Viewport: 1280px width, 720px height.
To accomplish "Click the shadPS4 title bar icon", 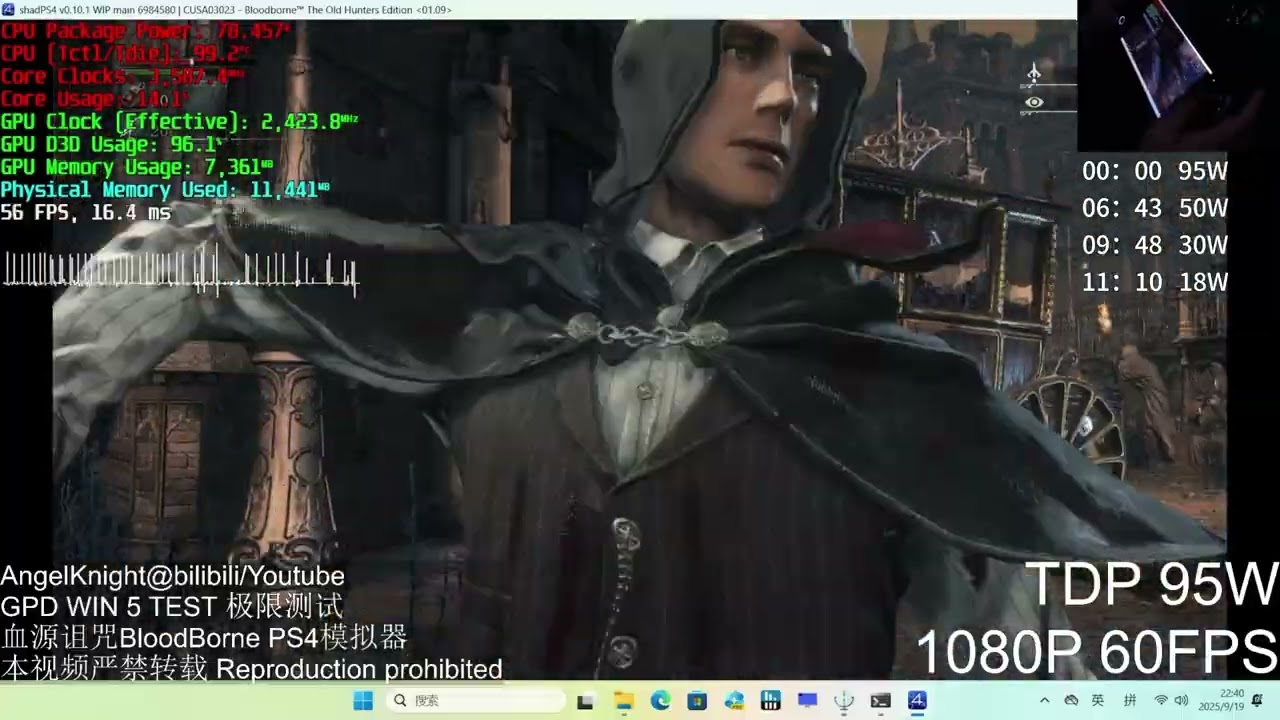I will (8, 9).
